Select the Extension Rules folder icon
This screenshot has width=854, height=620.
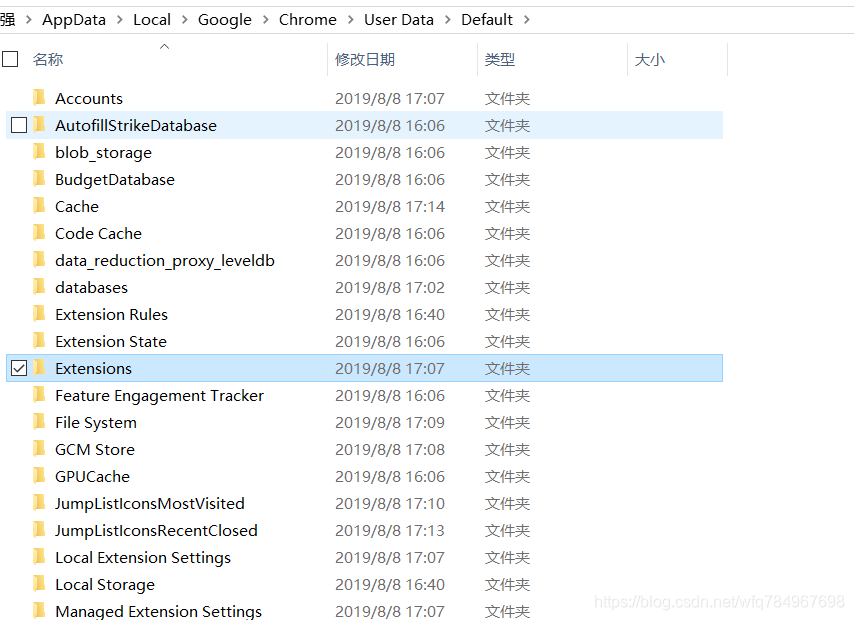39,314
